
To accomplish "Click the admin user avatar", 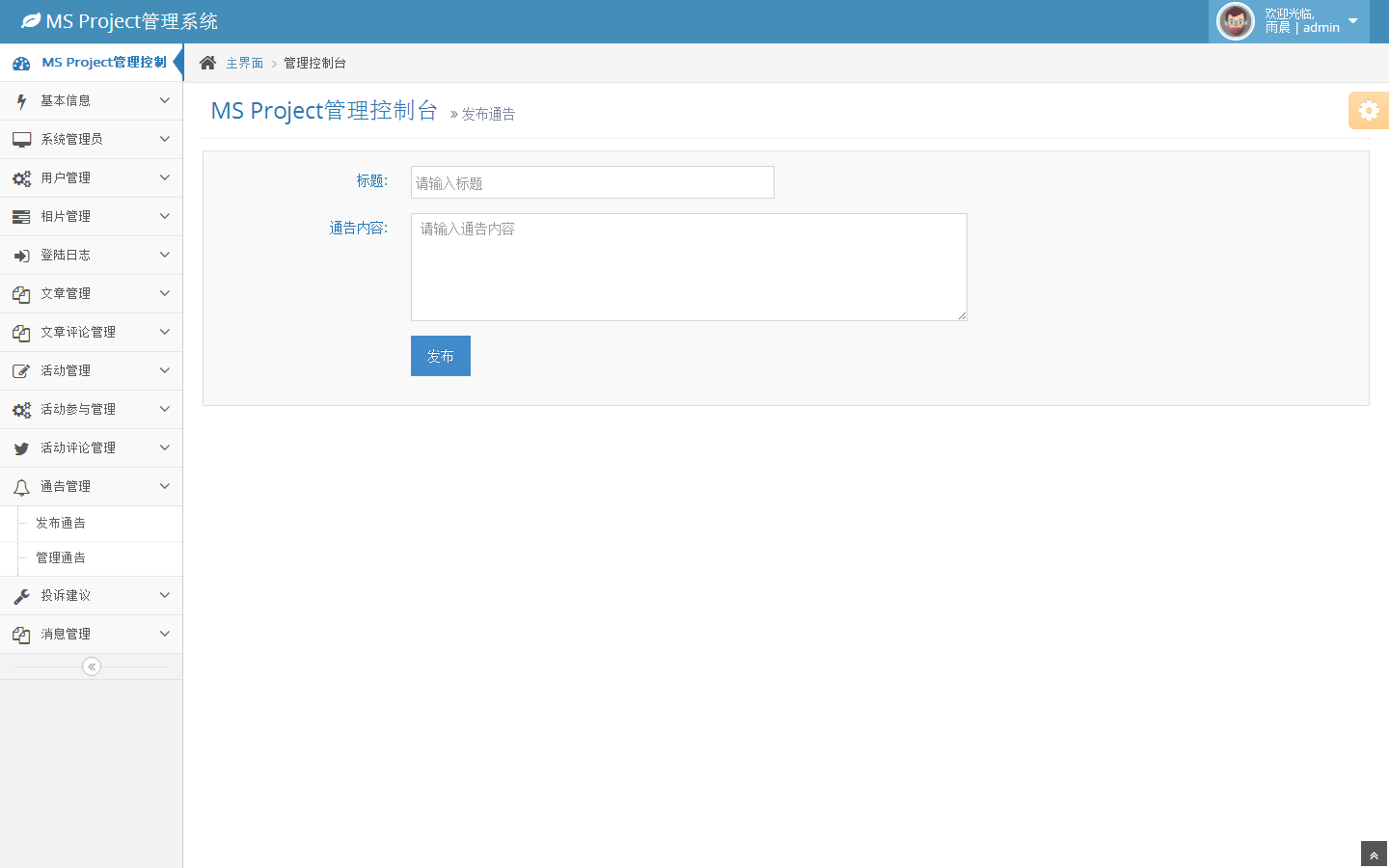I will 1235,21.
